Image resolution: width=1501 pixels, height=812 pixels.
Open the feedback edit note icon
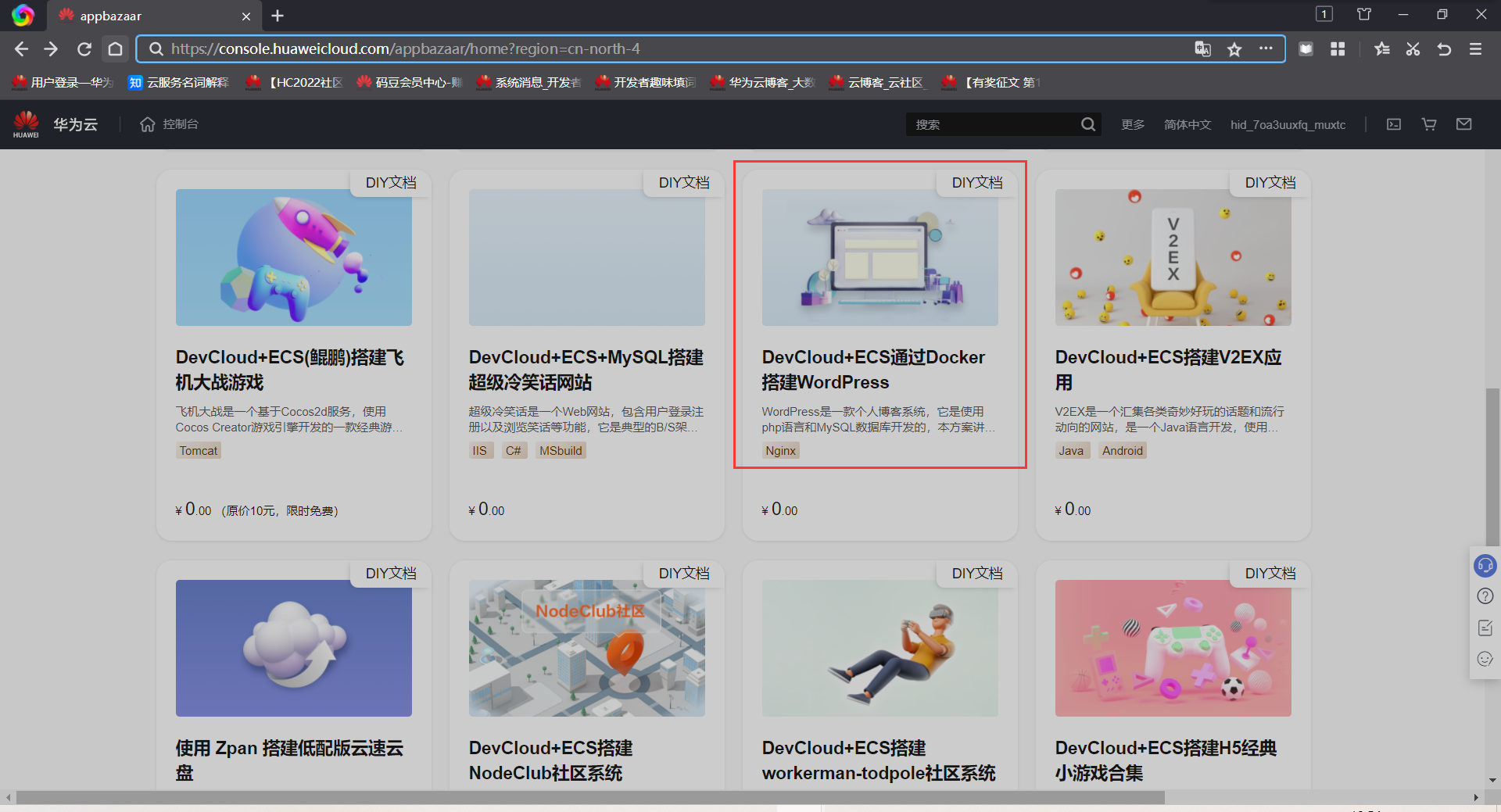[x=1485, y=628]
